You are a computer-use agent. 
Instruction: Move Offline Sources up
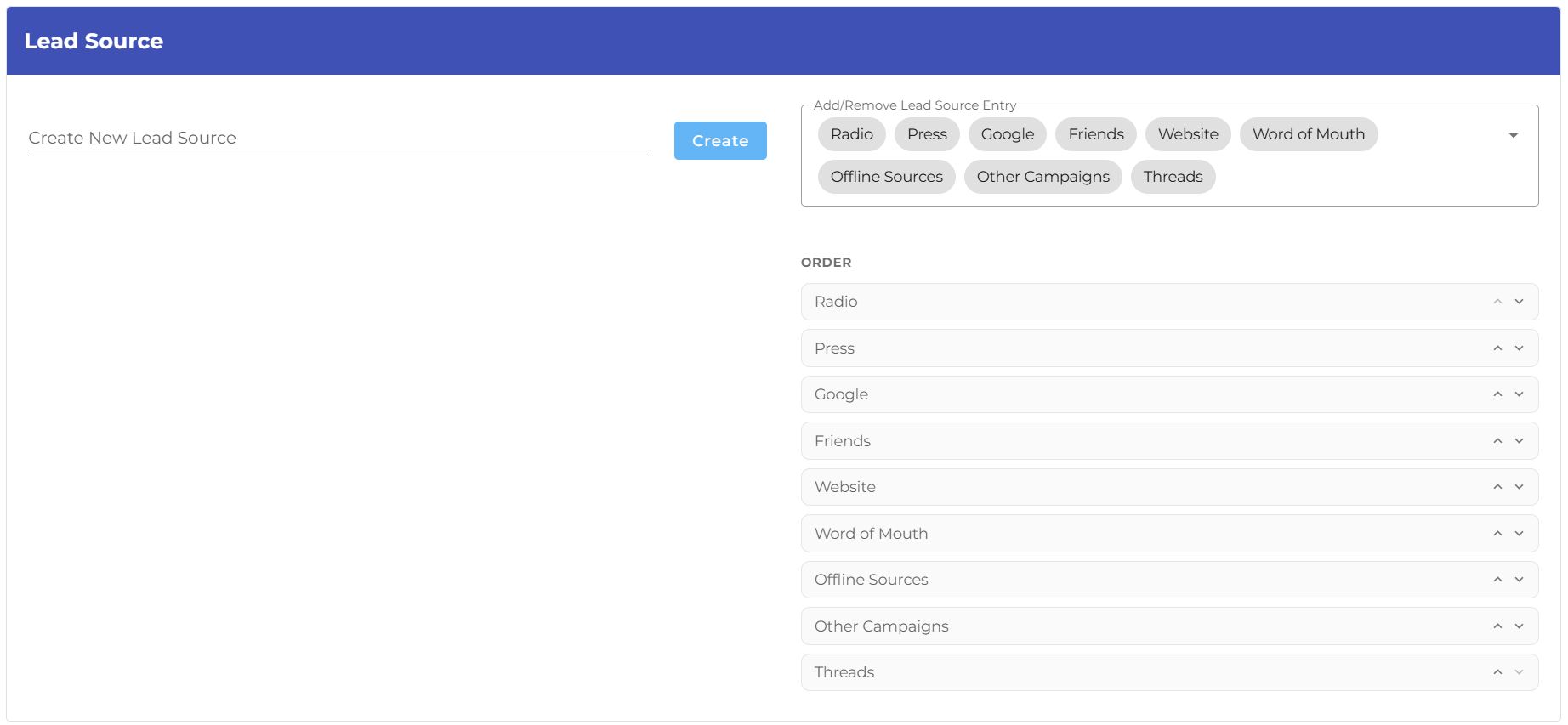click(1497, 580)
